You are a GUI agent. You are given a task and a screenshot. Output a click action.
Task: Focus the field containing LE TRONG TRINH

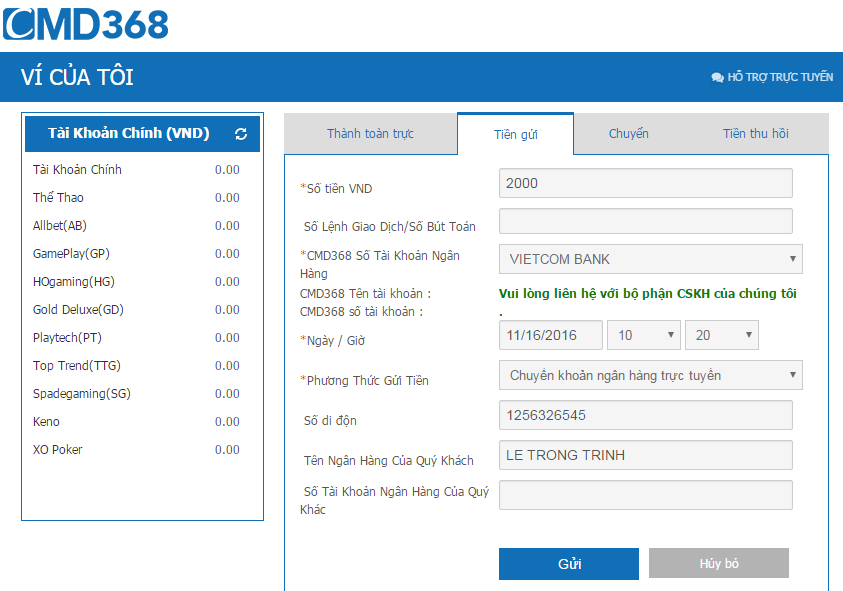646,455
